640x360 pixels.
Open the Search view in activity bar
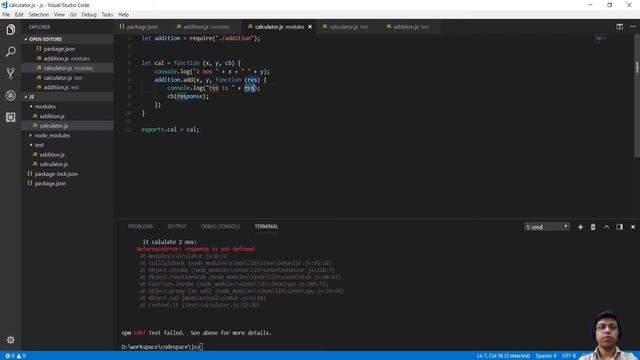[11, 51]
